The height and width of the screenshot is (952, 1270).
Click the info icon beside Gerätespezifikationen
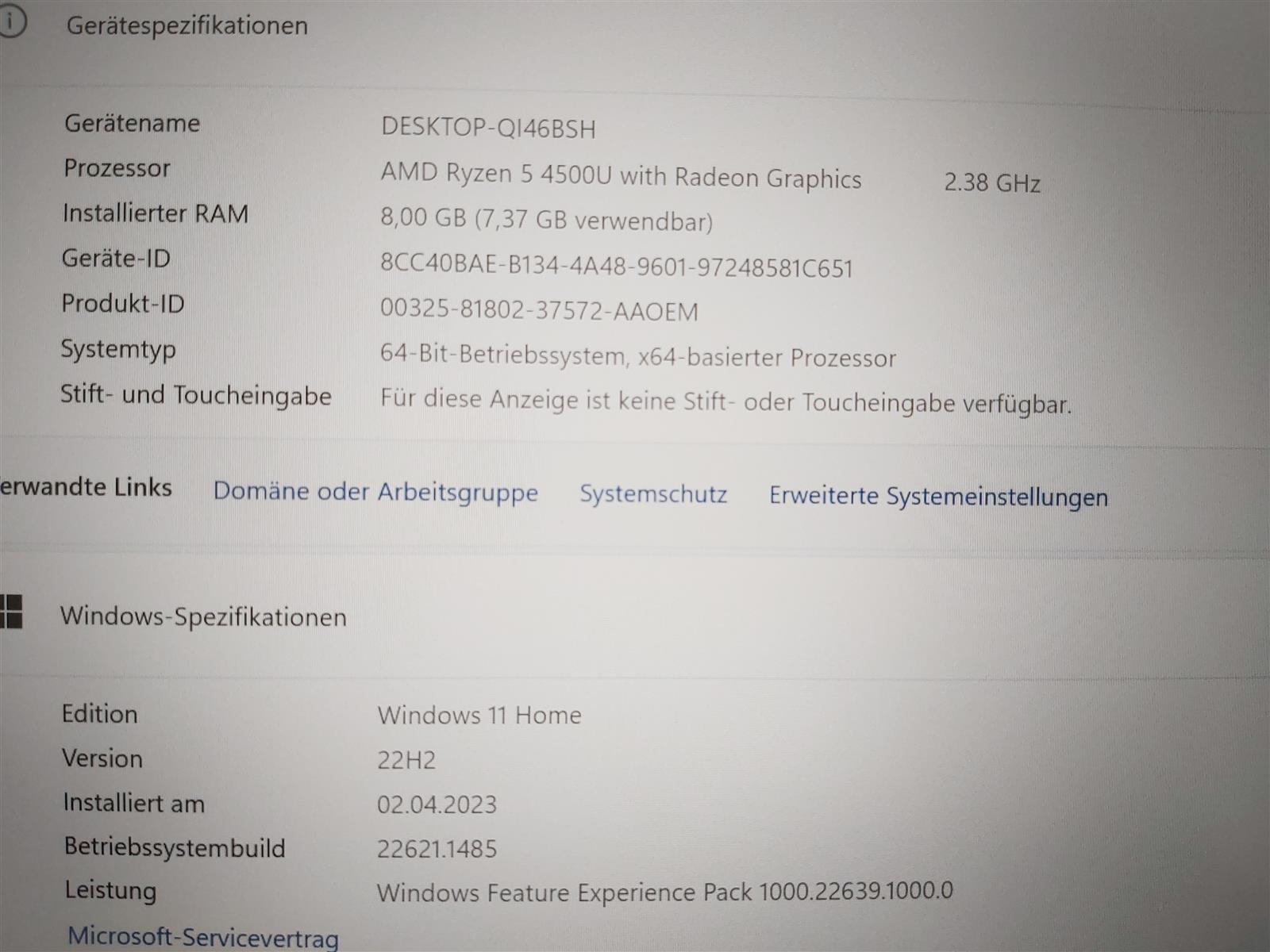pos(11,22)
